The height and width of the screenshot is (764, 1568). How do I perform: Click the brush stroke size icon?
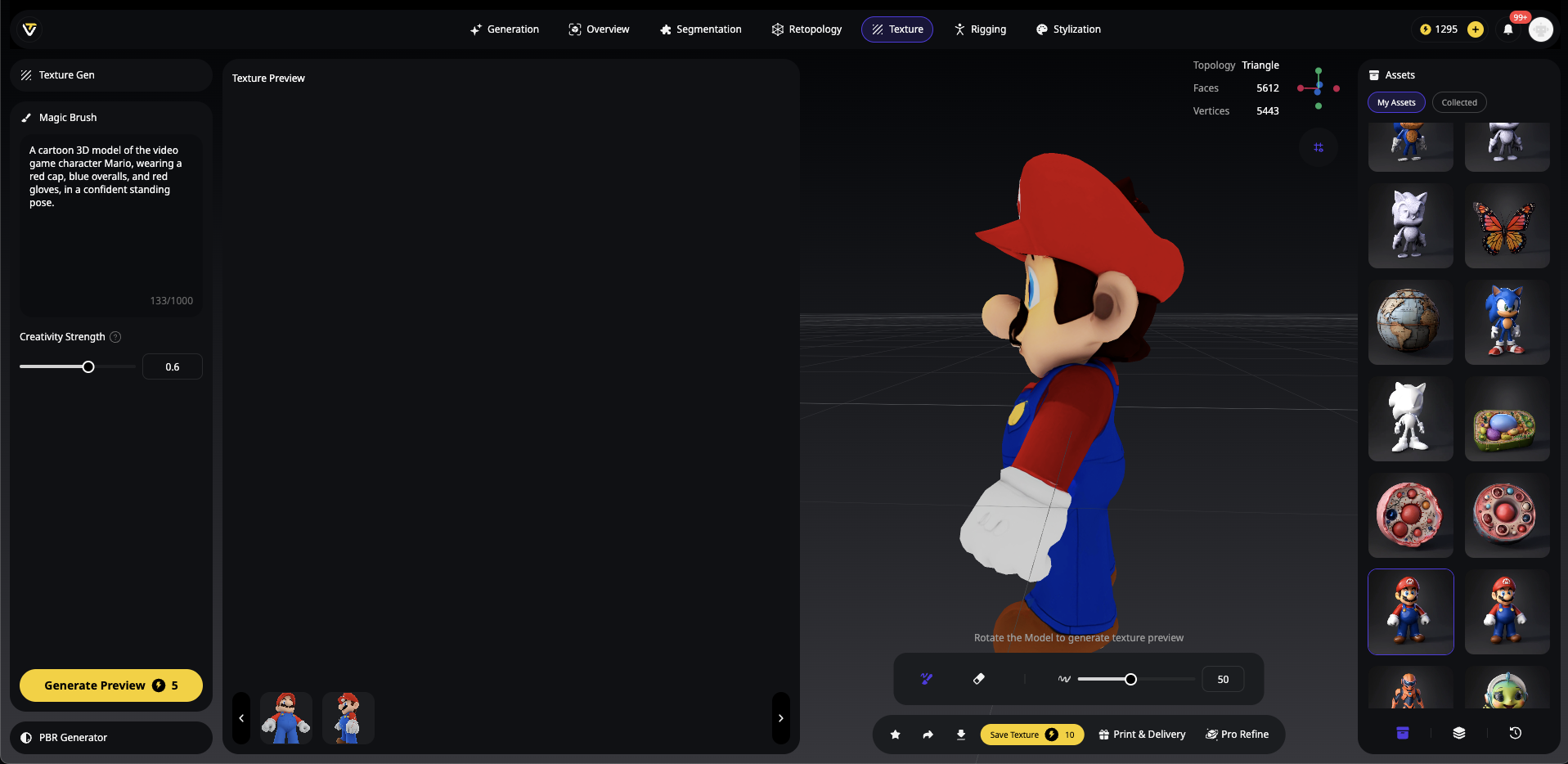click(x=1064, y=679)
